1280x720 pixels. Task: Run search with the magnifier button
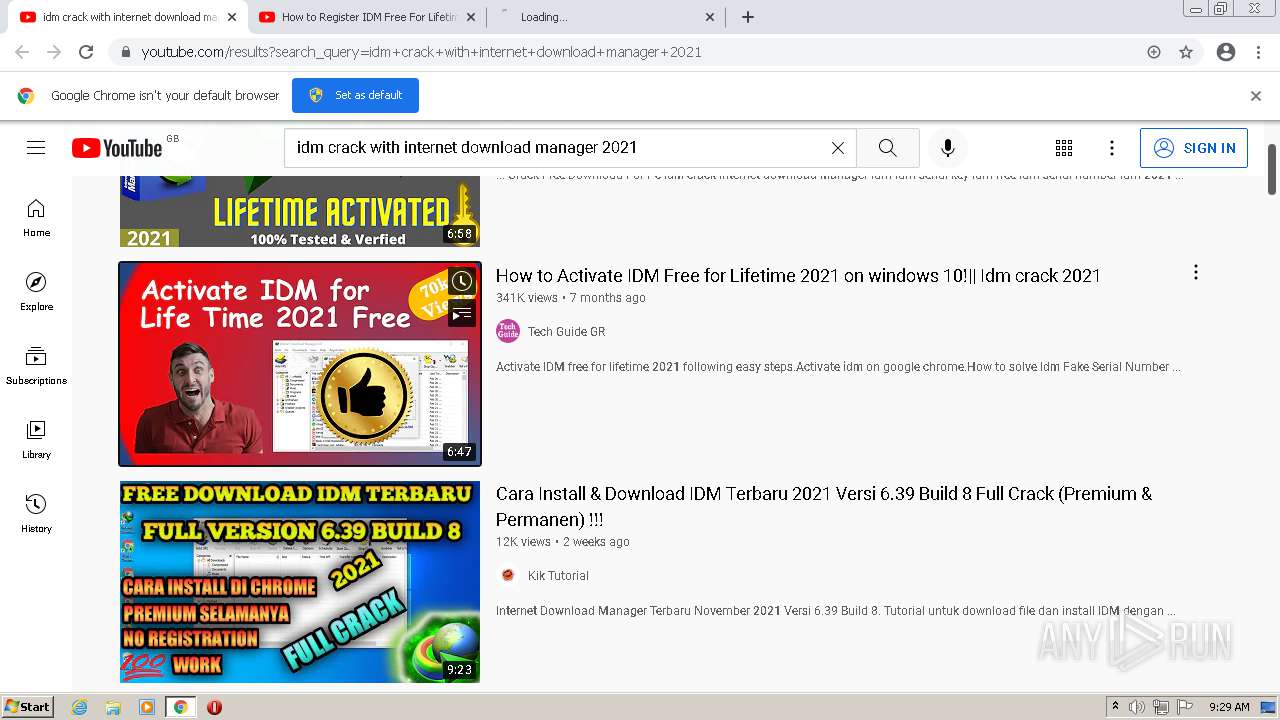[887, 148]
